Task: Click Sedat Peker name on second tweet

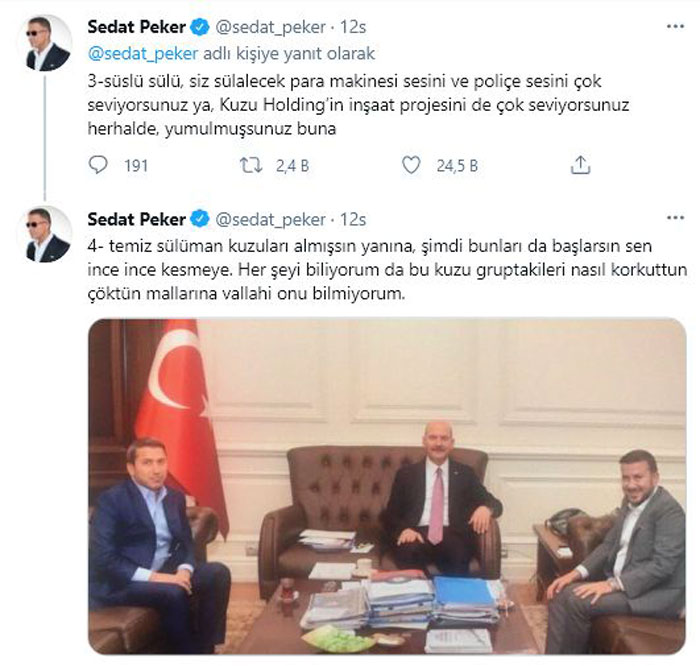Action: [137, 219]
